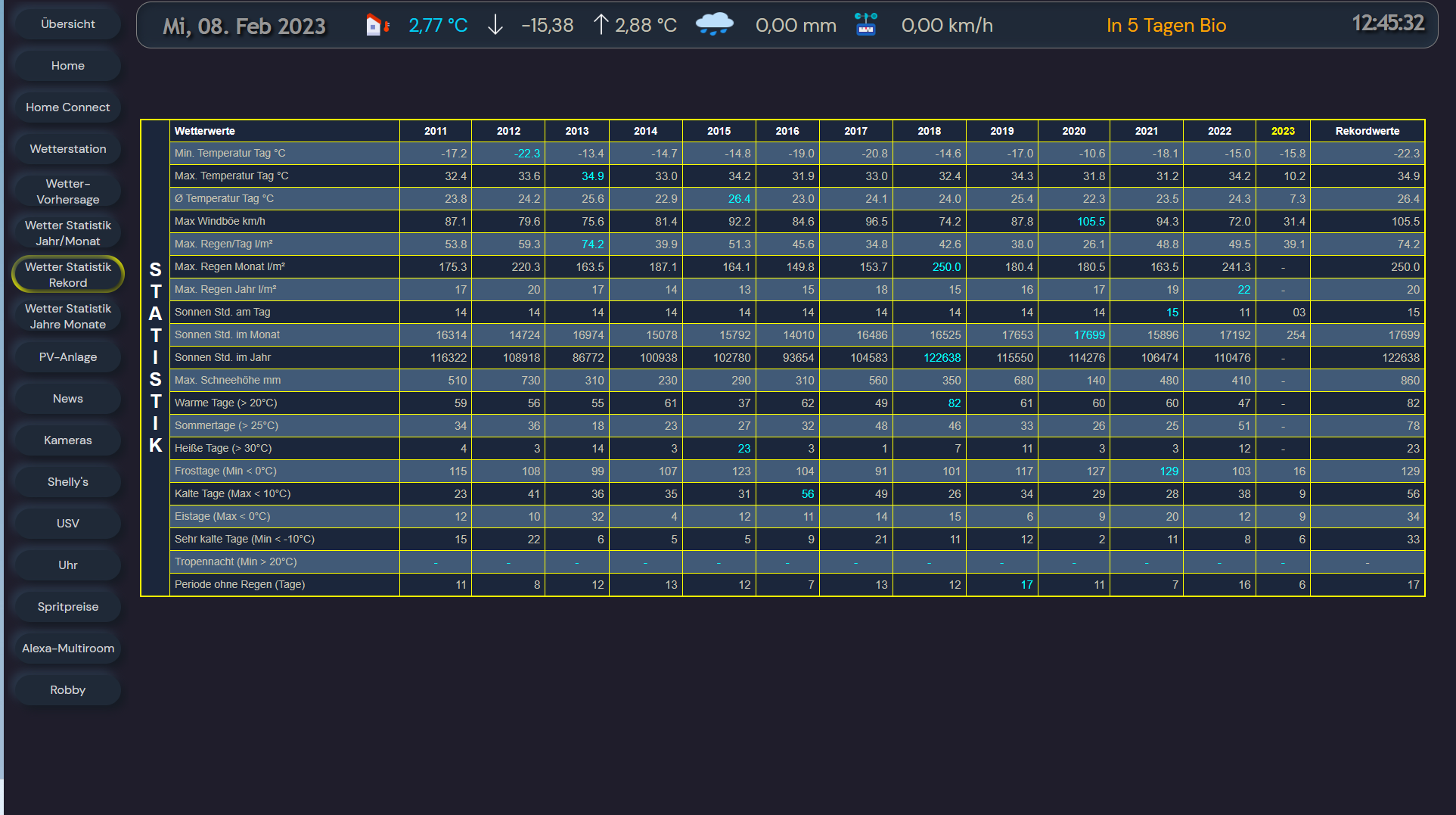Open the PV-Anlage page
This screenshot has width=1456, height=815.
(x=68, y=357)
